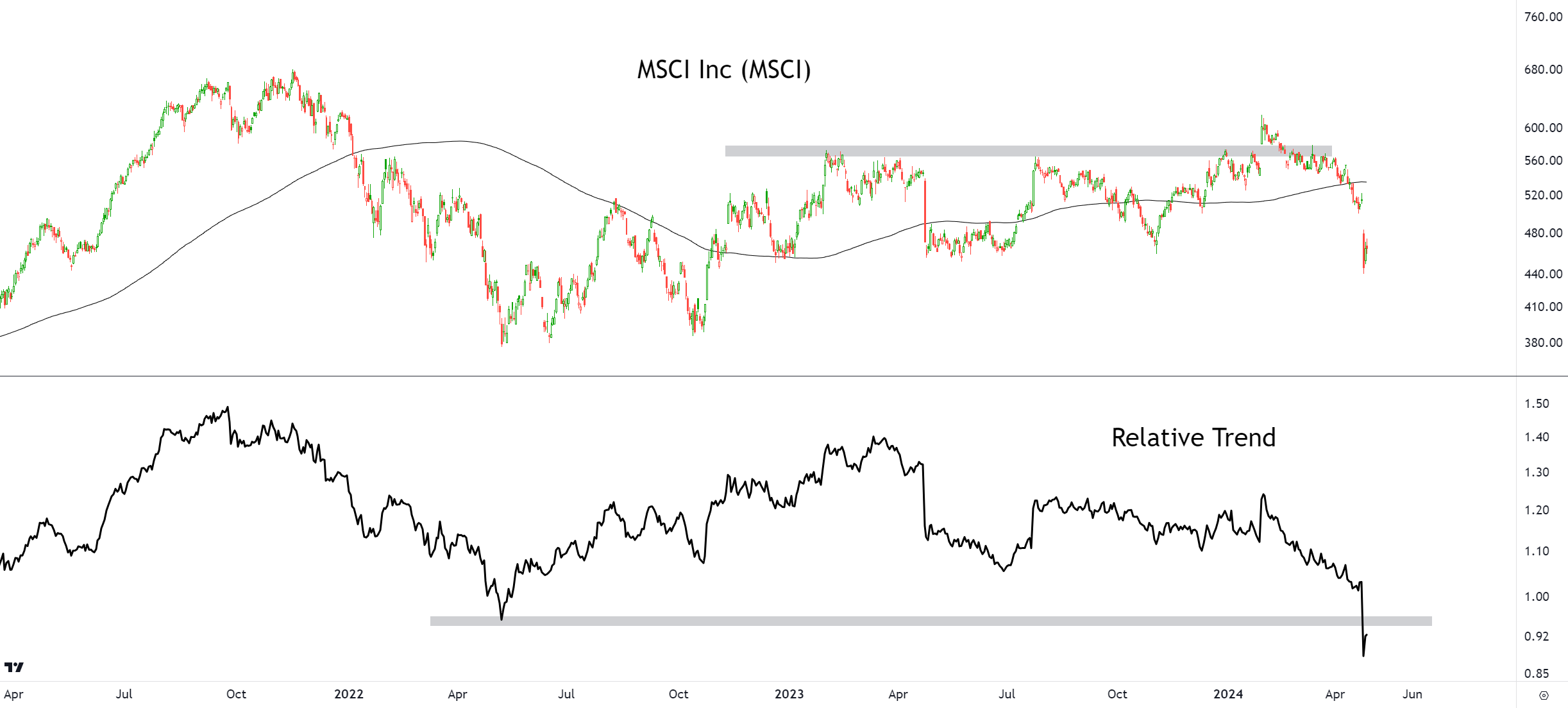
Task: Click the 1.40 ratio axis label
Action: (1537, 437)
